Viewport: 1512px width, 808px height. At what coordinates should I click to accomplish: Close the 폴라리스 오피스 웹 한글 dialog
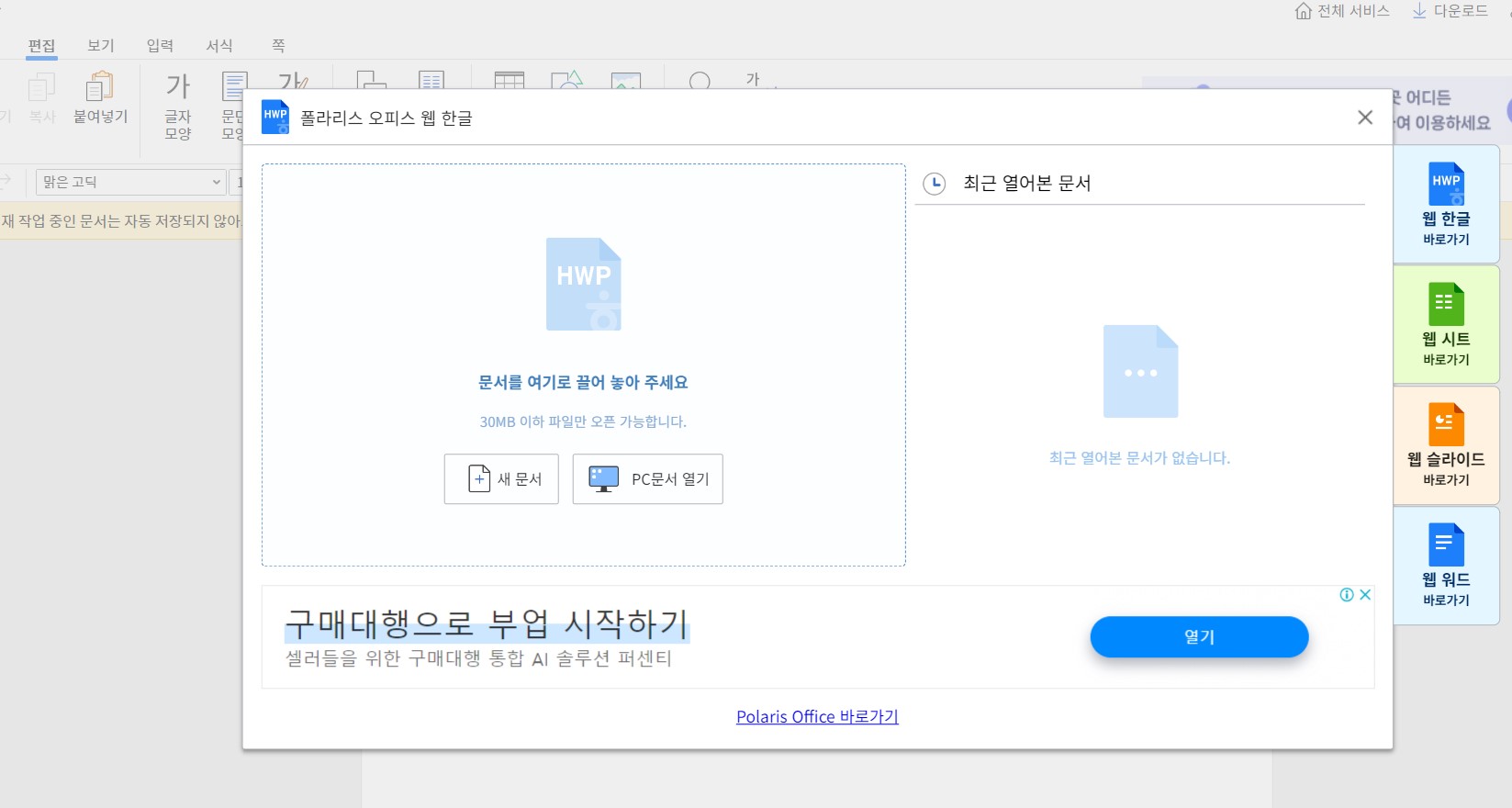[x=1365, y=118]
